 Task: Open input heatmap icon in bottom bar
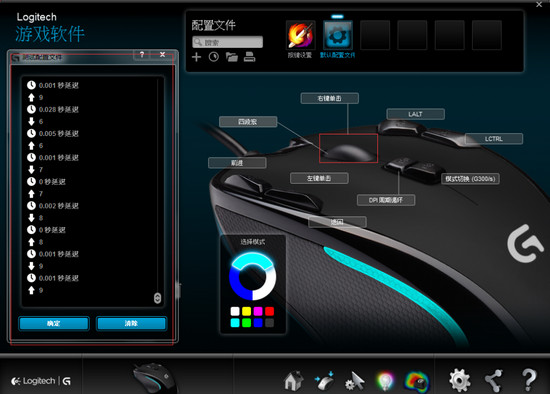[417, 381]
